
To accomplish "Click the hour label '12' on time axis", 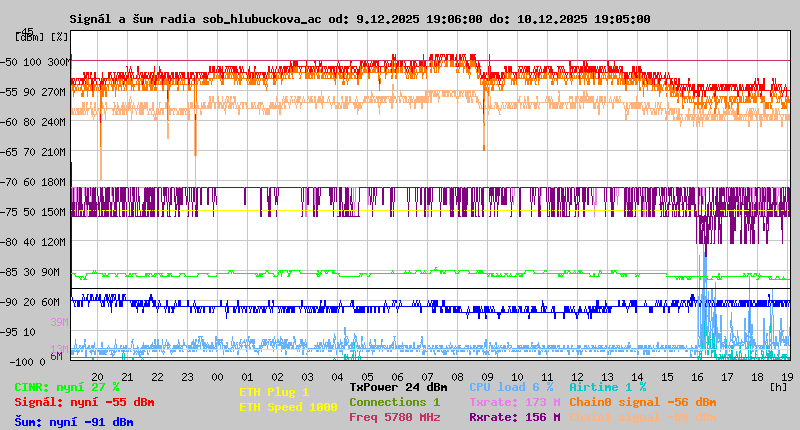I will click(x=578, y=377).
